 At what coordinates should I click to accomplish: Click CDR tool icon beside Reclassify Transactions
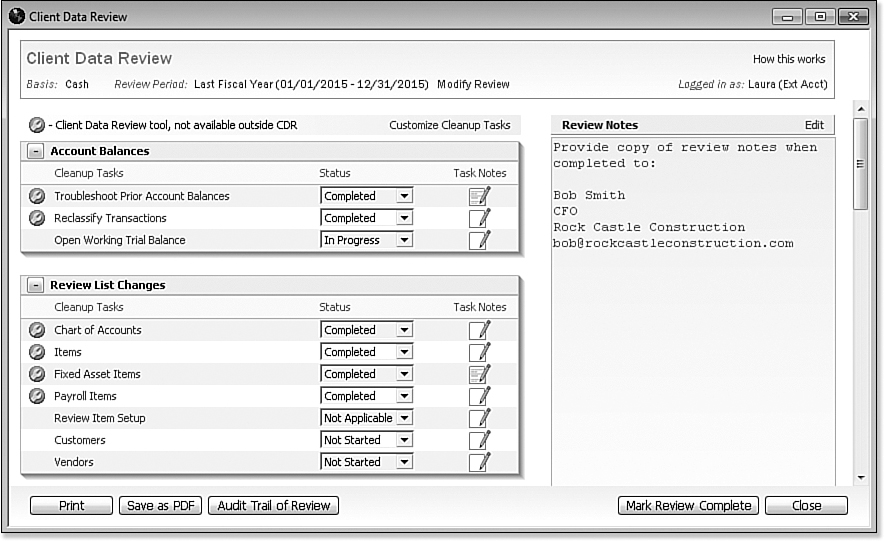[x=37, y=218]
